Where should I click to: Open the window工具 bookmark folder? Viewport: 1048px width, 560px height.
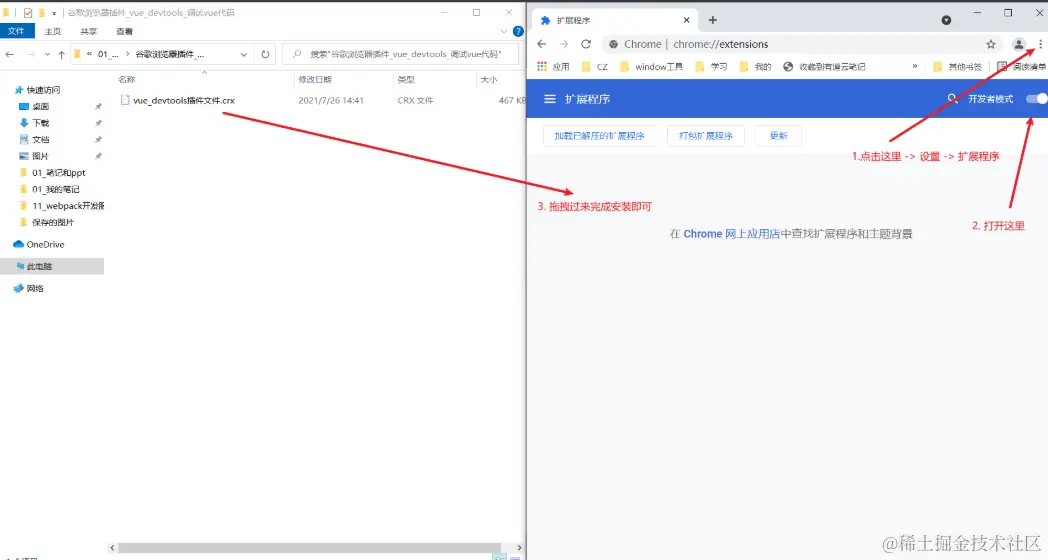[652, 66]
